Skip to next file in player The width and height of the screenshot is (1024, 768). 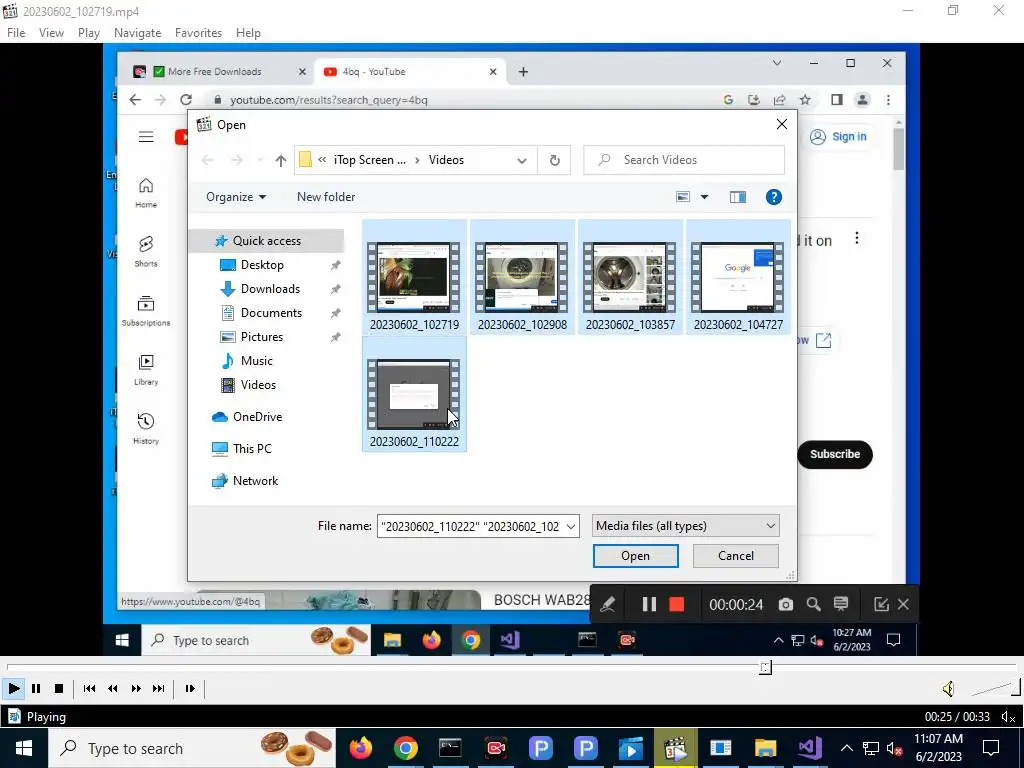[159, 688]
